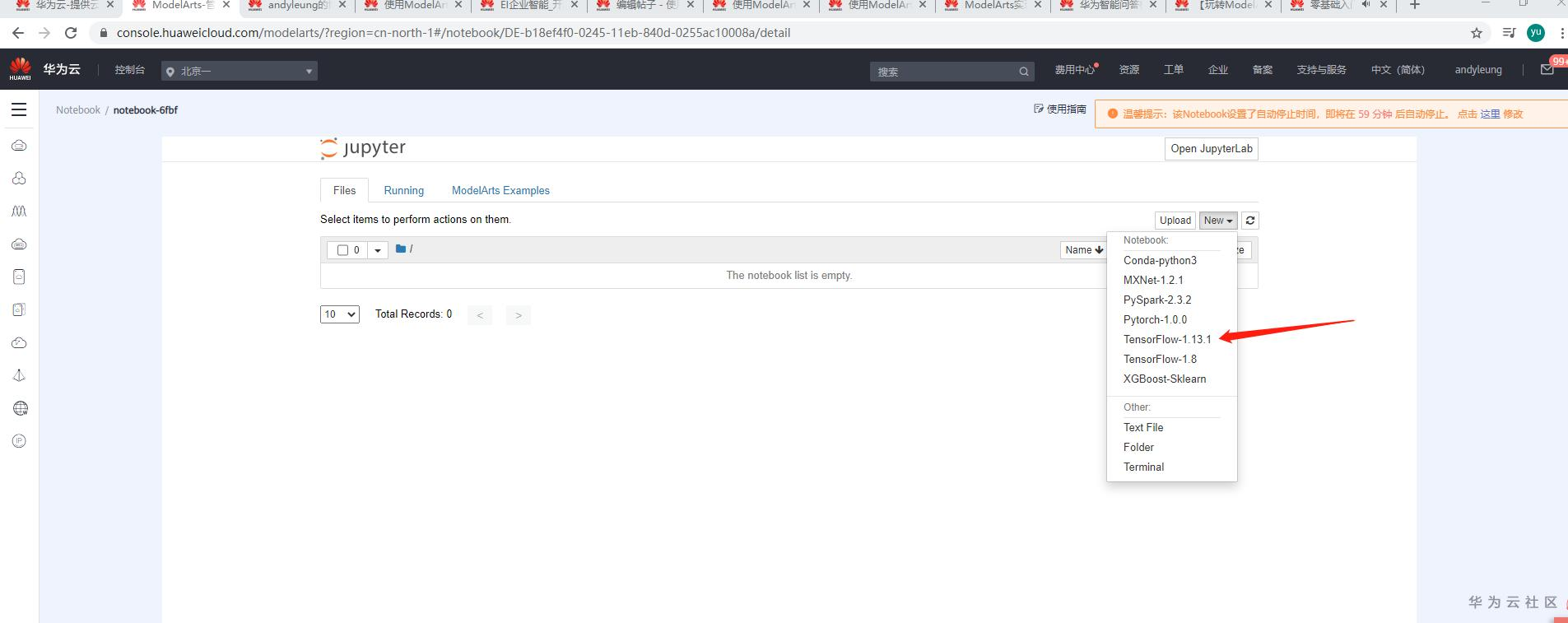This screenshot has height=623, width=1568.
Task: Switch to the ModelArts Examples tab
Action: point(500,190)
